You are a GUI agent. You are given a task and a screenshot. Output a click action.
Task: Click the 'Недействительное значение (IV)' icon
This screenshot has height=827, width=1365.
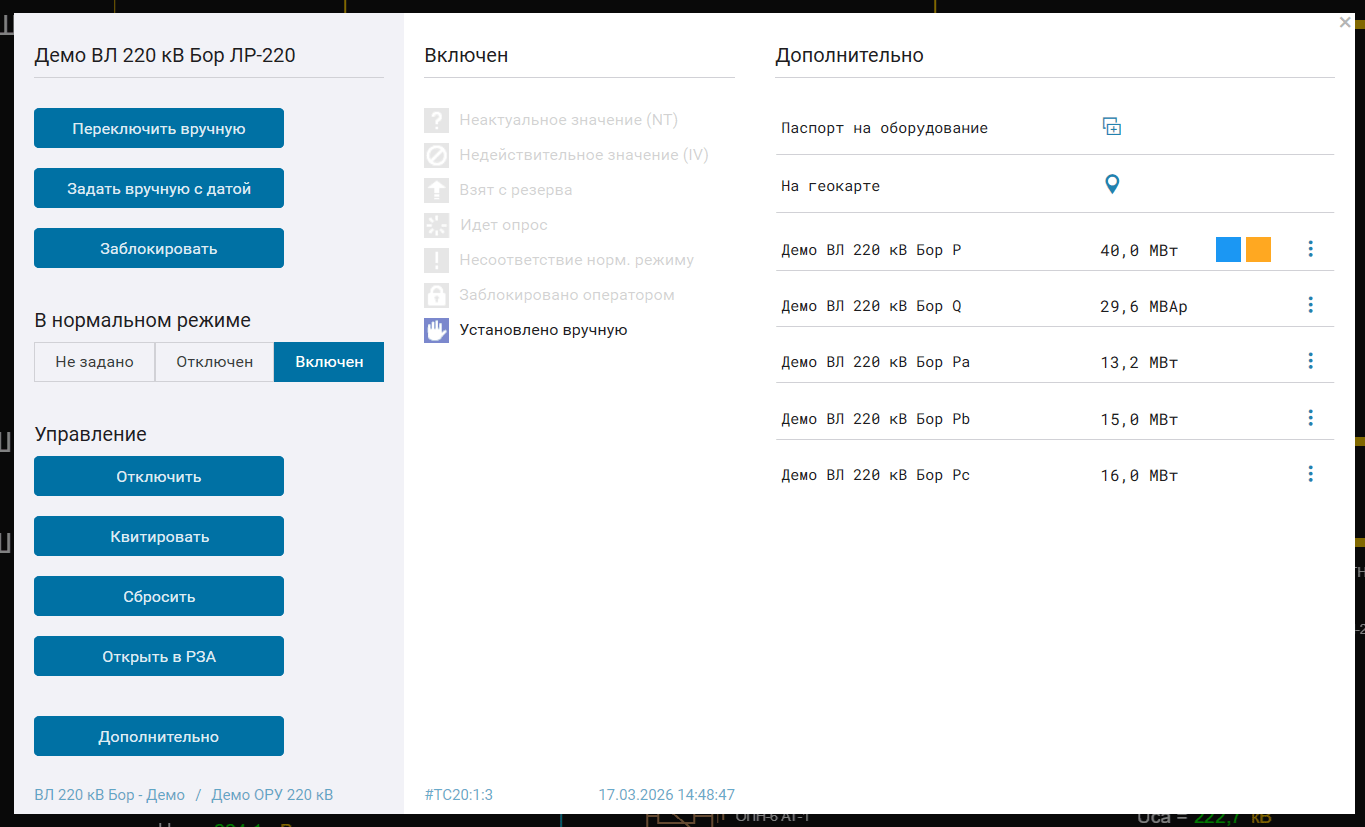pyautogui.click(x=436, y=155)
